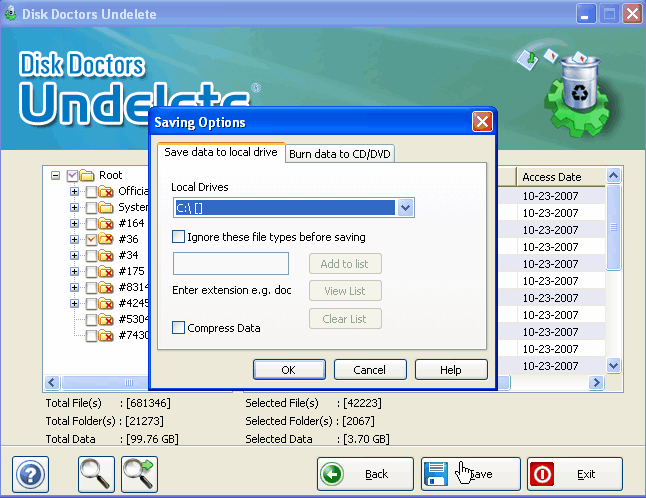The height and width of the screenshot is (498, 646).
Task: Expand the #8314 folder node
Action: coord(74,288)
